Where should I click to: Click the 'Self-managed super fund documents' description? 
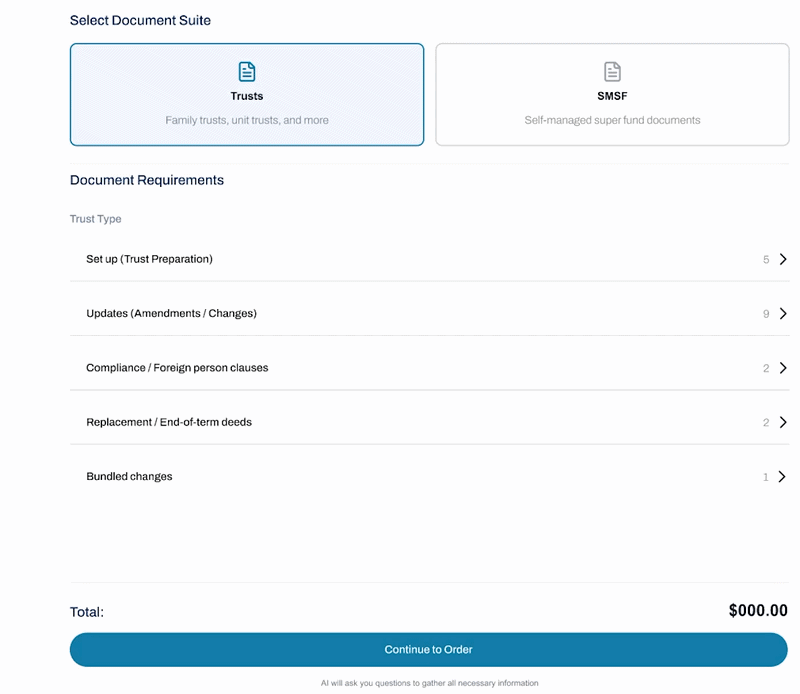(612, 120)
